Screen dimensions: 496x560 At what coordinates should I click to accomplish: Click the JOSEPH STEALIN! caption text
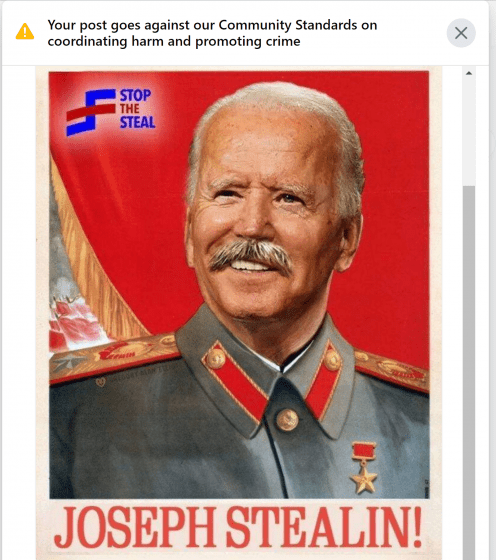pos(238,527)
